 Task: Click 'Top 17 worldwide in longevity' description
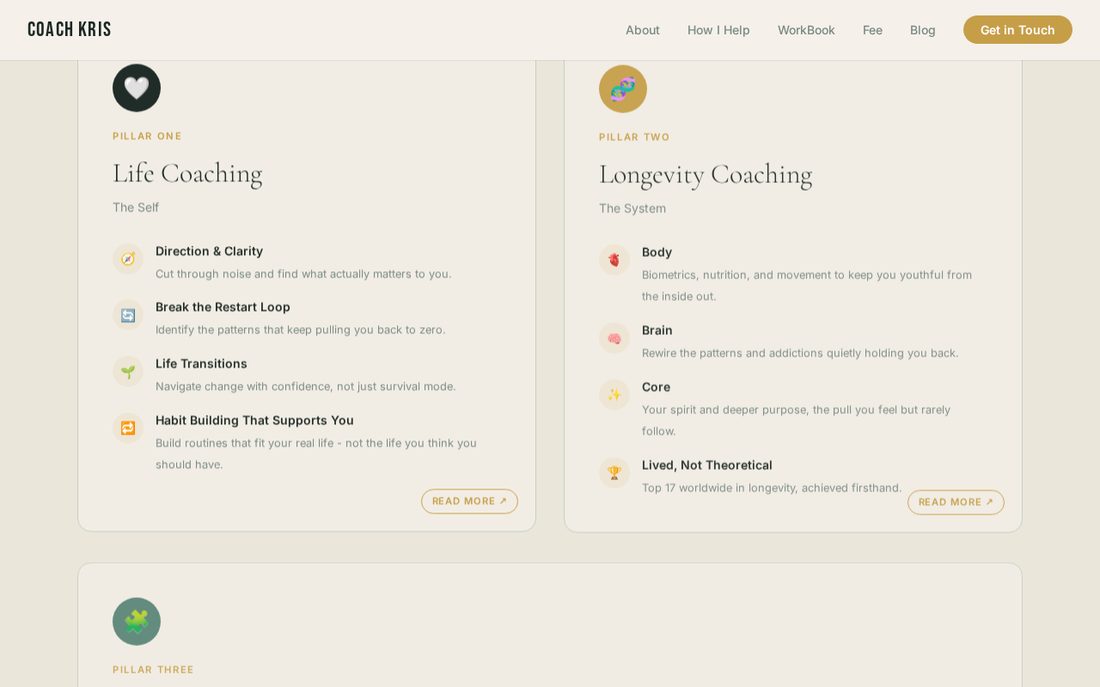(771, 488)
